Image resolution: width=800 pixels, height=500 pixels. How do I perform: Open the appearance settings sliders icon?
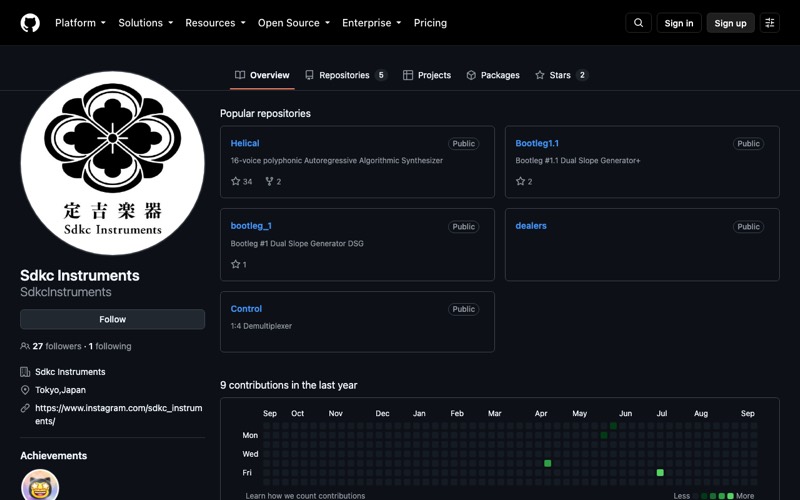769,23
